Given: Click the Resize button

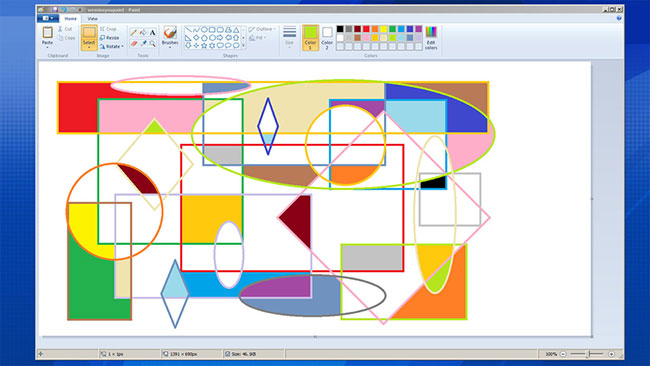Looking at the screenshot, I should click(x=110, y=38).
